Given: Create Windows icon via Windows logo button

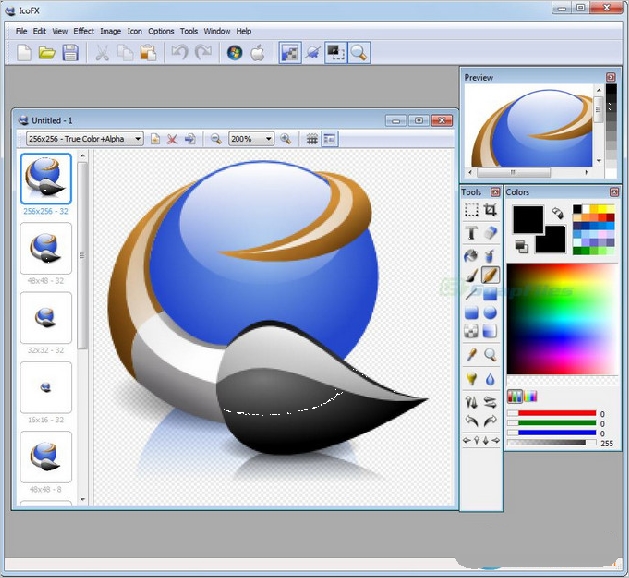Looking at the screenshot, I should click(x=235, y=53).
